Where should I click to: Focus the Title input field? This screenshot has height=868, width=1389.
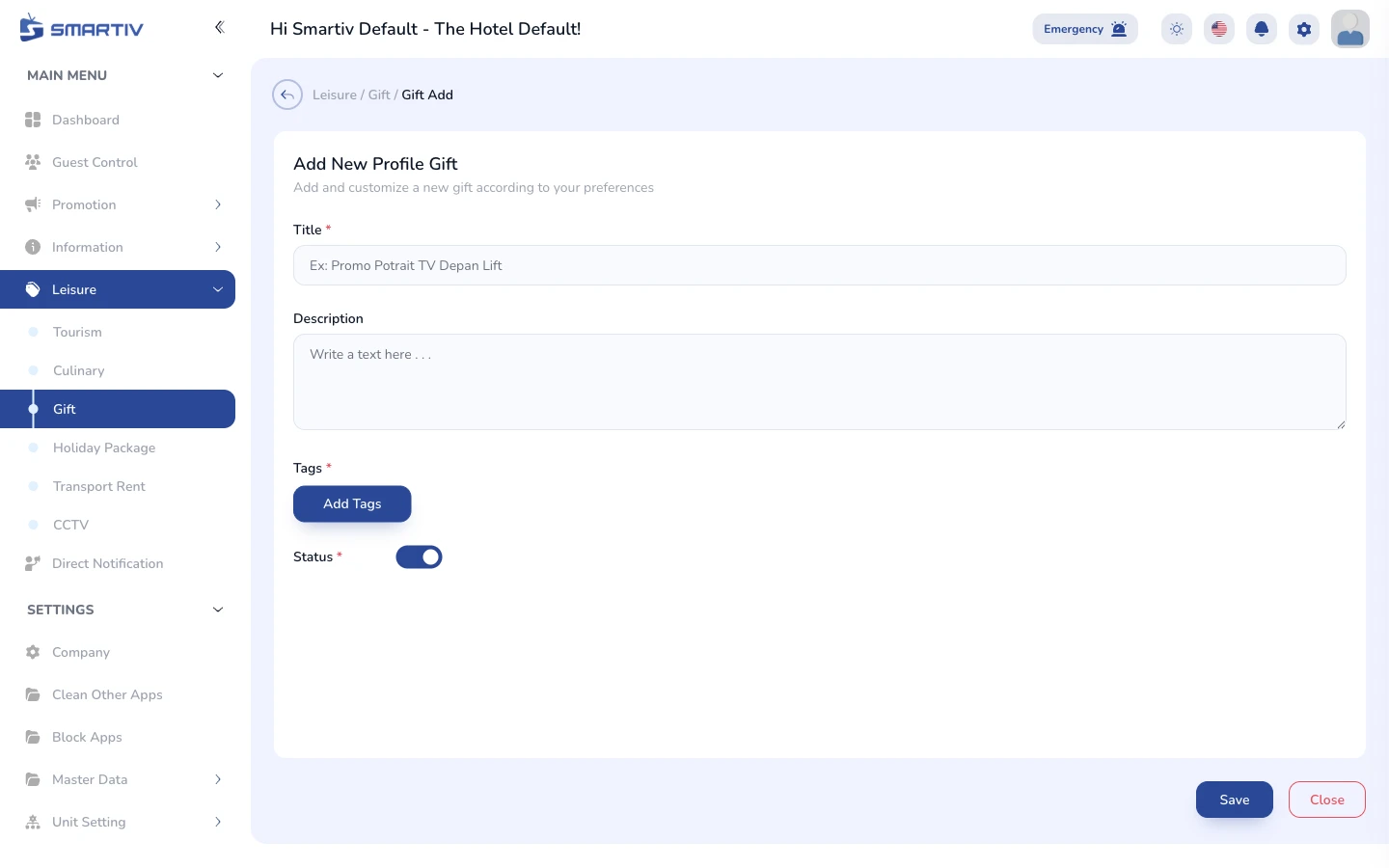(820, 265)
